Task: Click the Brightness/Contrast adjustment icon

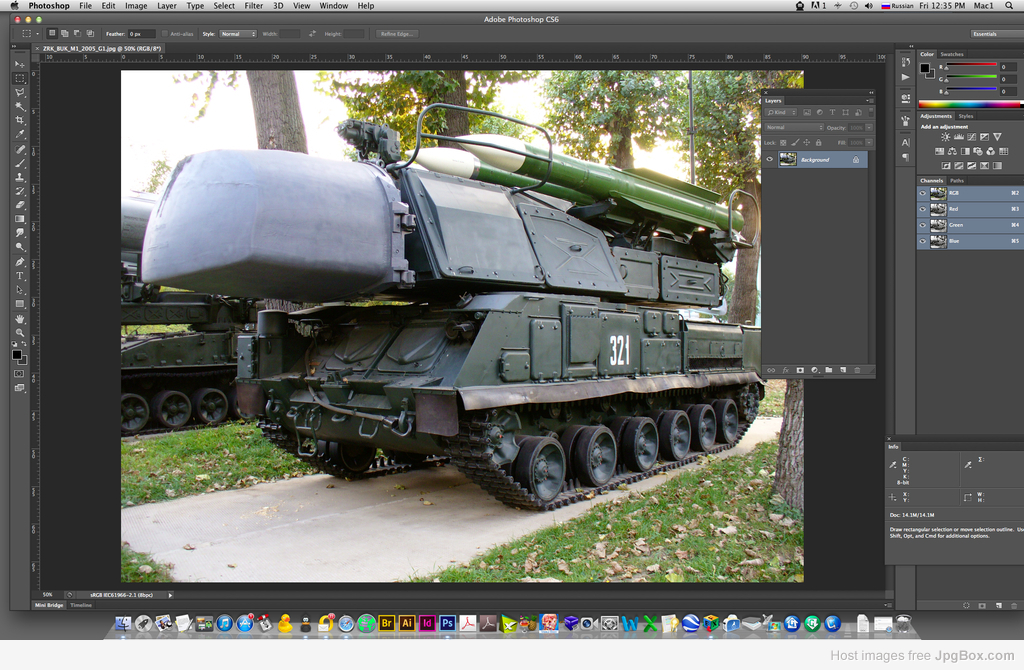Action: tap(945, 137)
